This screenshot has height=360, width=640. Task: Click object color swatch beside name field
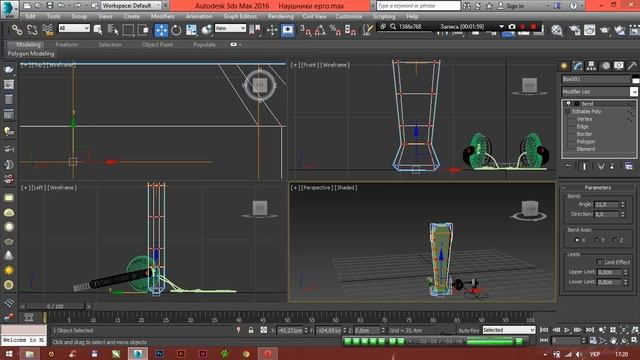point(636,79)
